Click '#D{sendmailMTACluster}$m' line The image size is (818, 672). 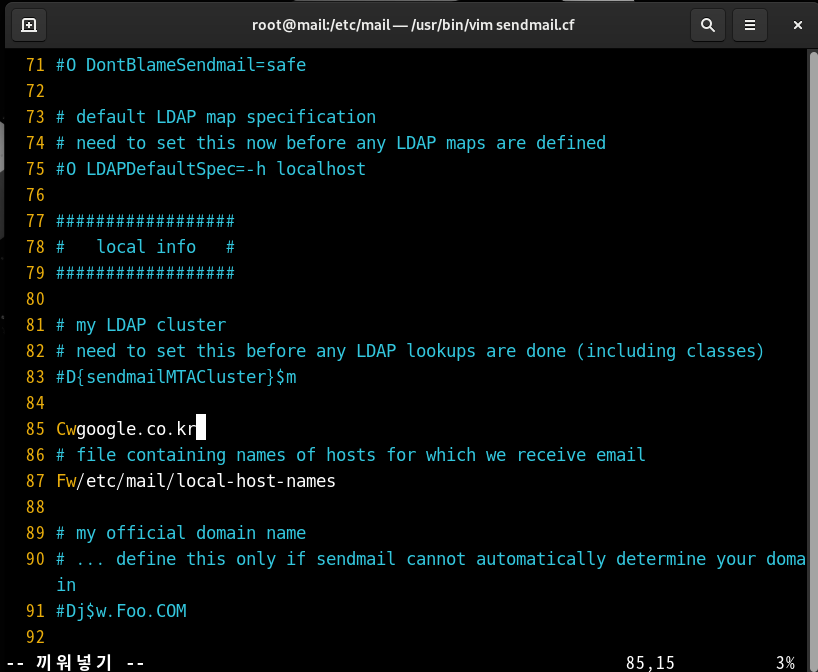[x=176, y=377]
